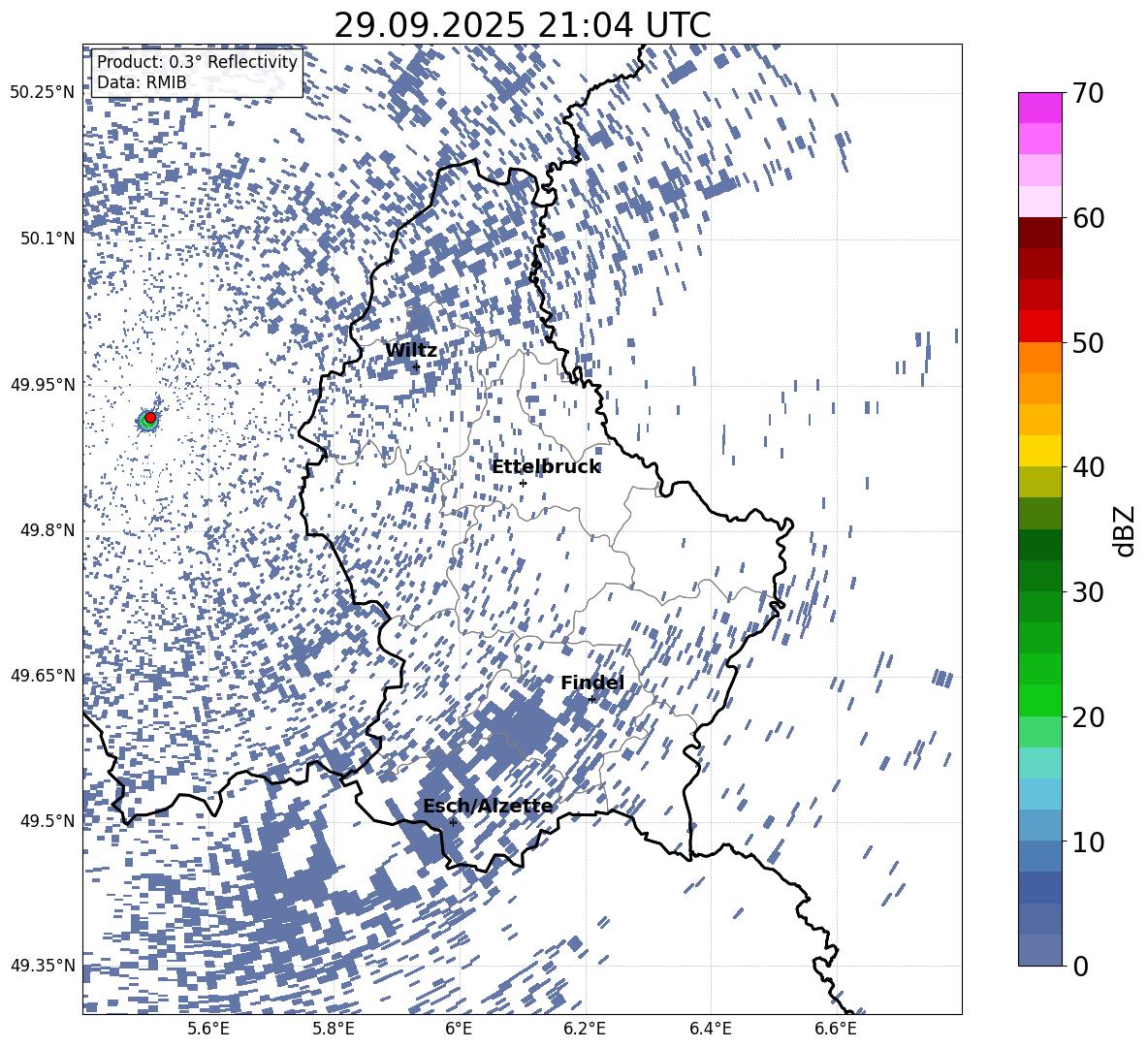Select the Esch/Alzette city label
The image size is (1148, 1048).
point(488,806)
